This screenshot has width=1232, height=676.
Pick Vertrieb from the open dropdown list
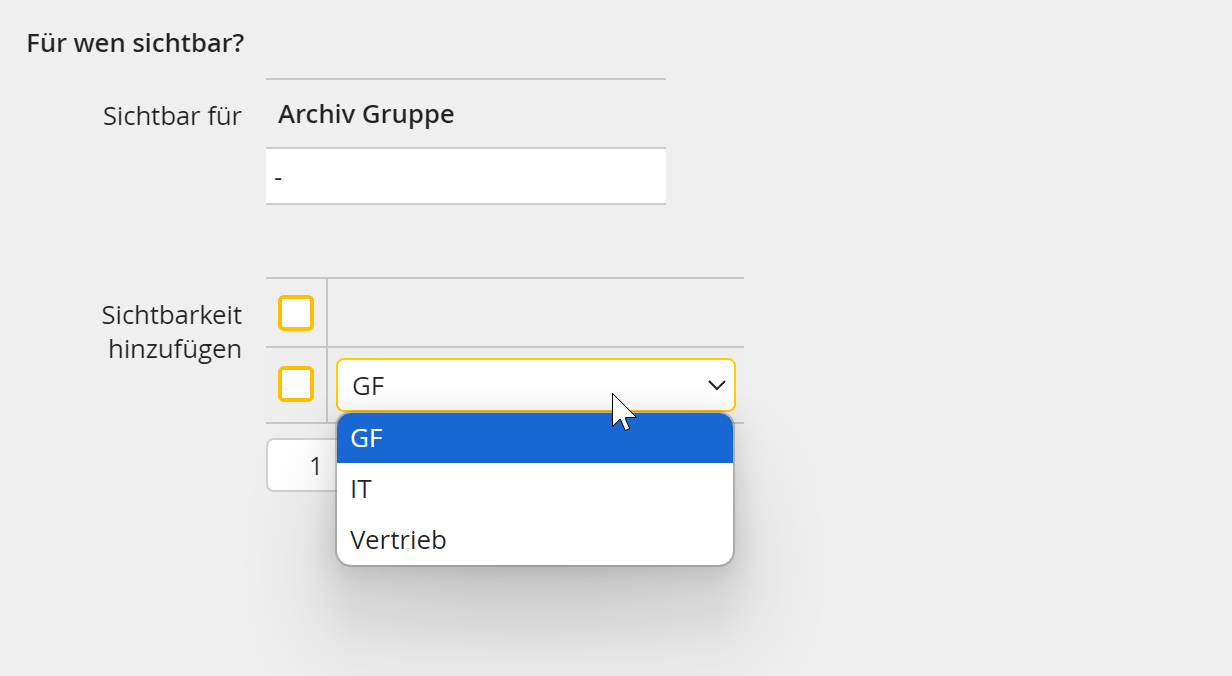coord(535,540)
